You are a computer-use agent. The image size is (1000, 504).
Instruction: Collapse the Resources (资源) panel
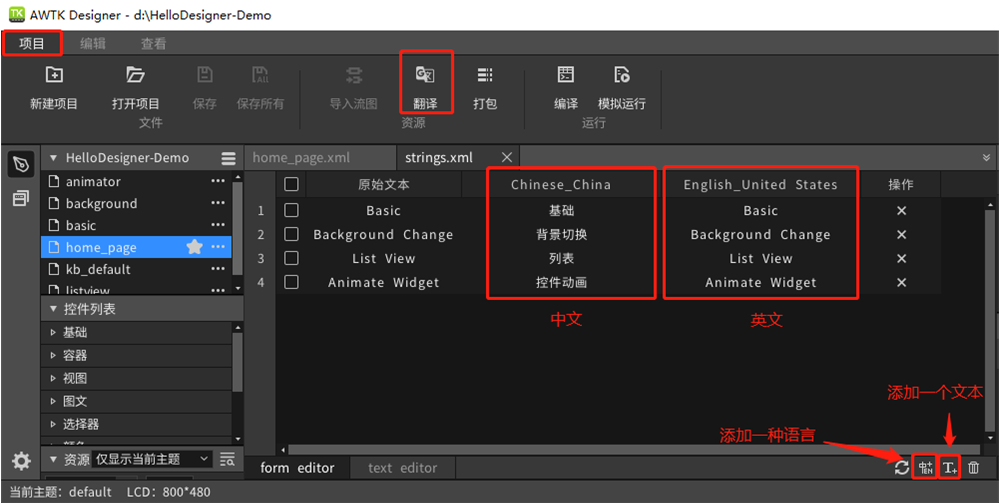[x=53, y=459]
